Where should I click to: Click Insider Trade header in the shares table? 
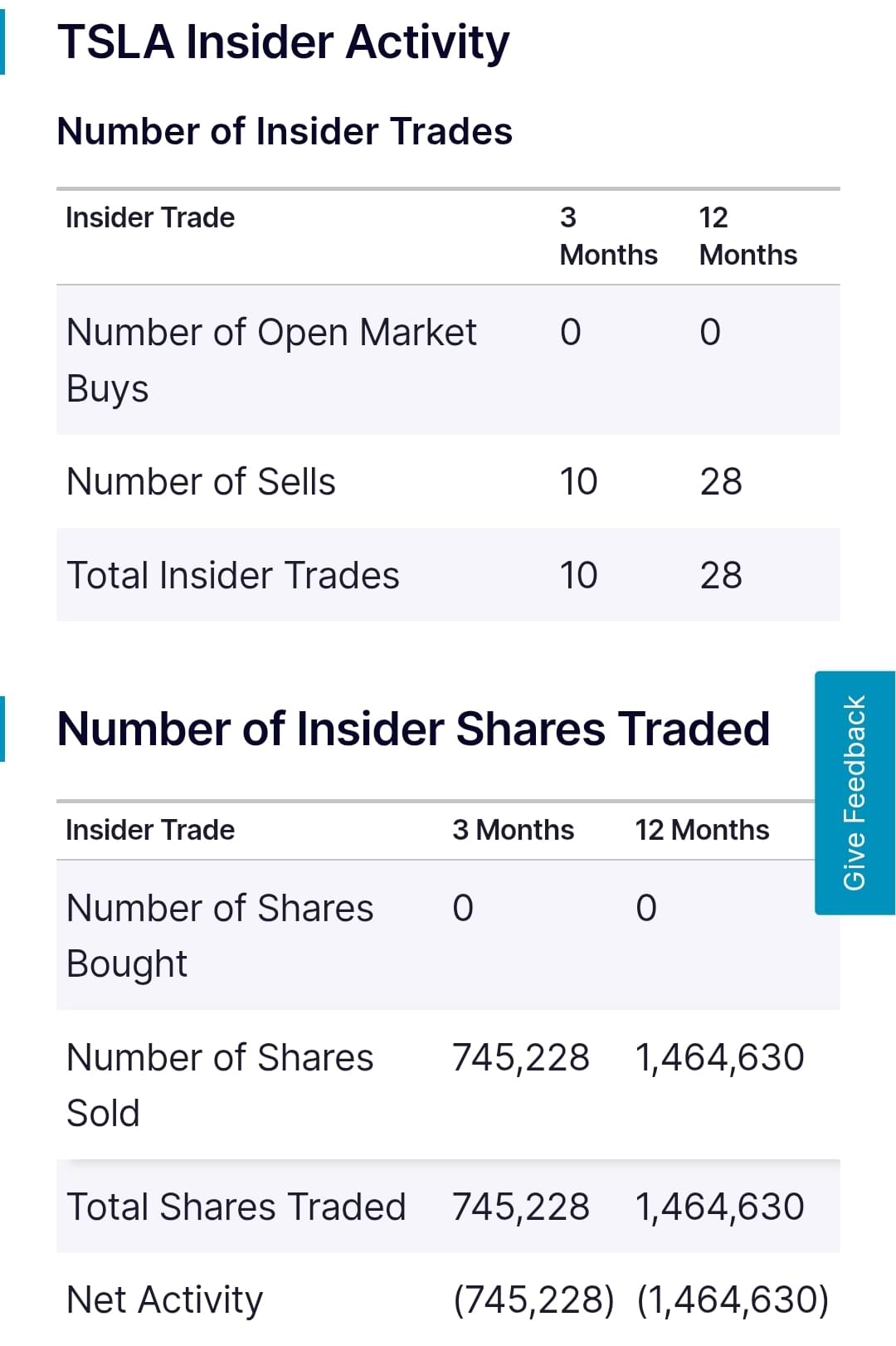(150, 830)
